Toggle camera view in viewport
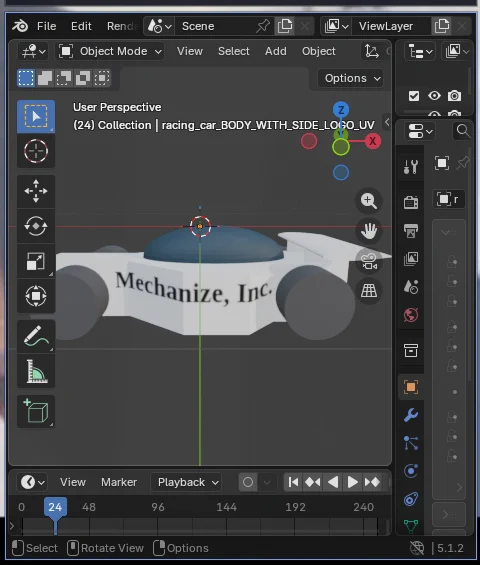Viewport: 480px width, 565px height. point(369,261)
